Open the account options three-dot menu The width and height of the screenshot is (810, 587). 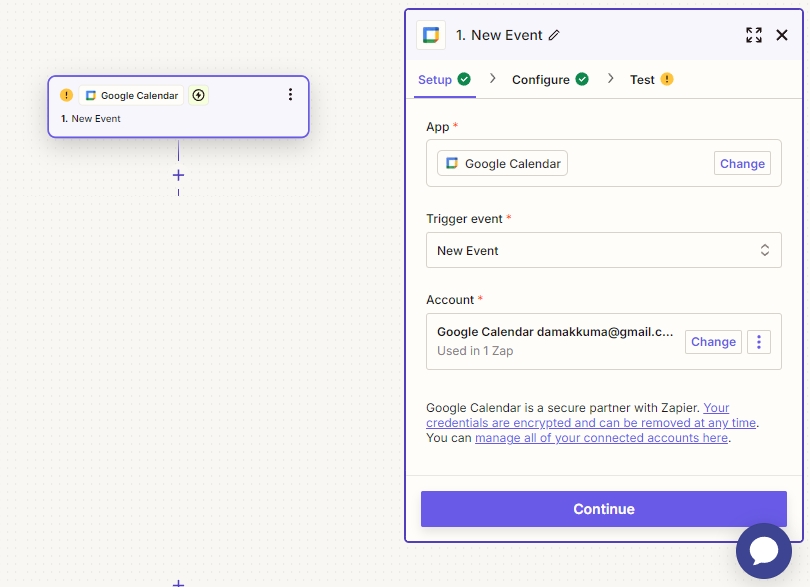point(759,342)
